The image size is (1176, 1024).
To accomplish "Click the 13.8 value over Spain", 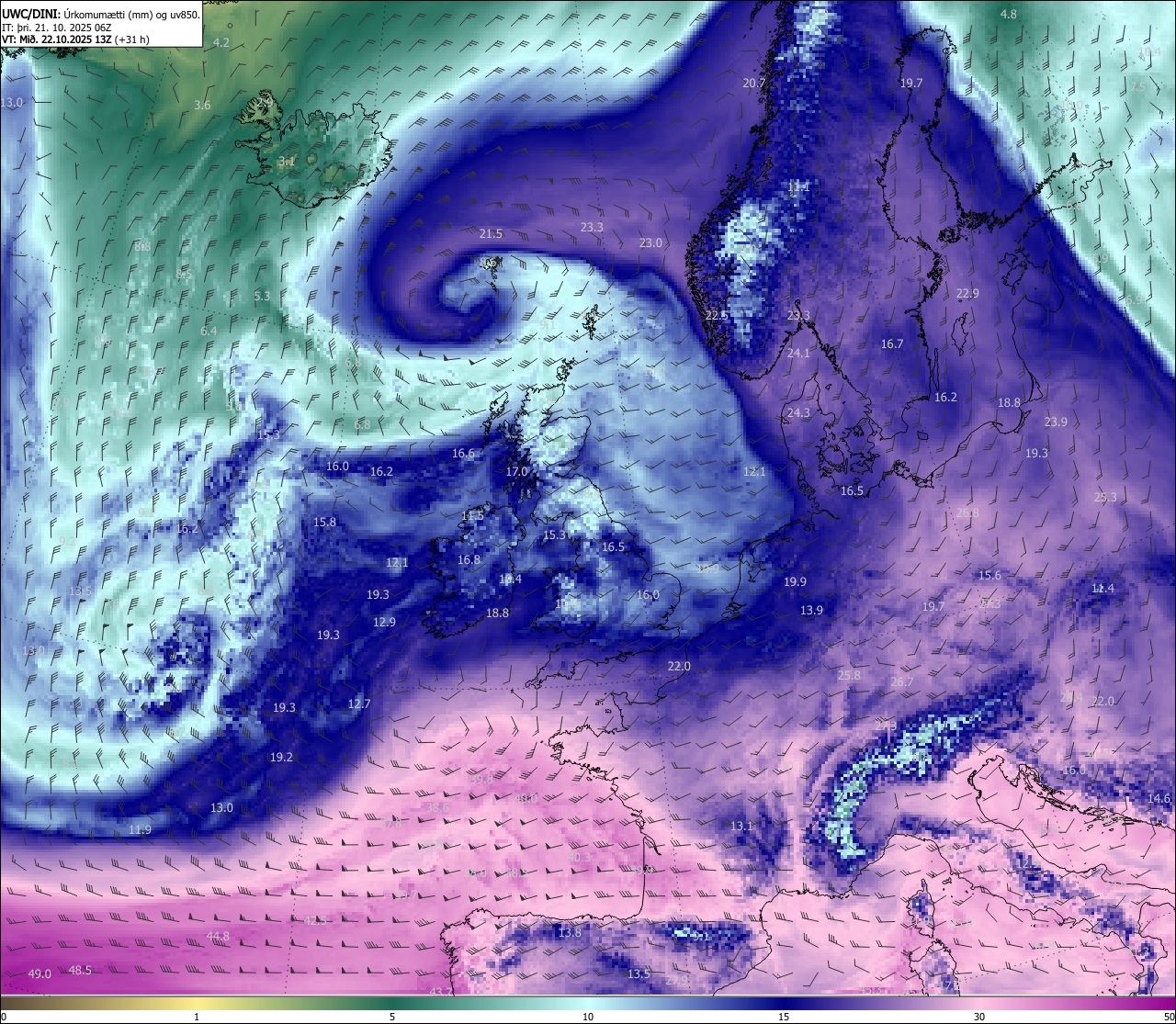I will (x=570, y=932).
